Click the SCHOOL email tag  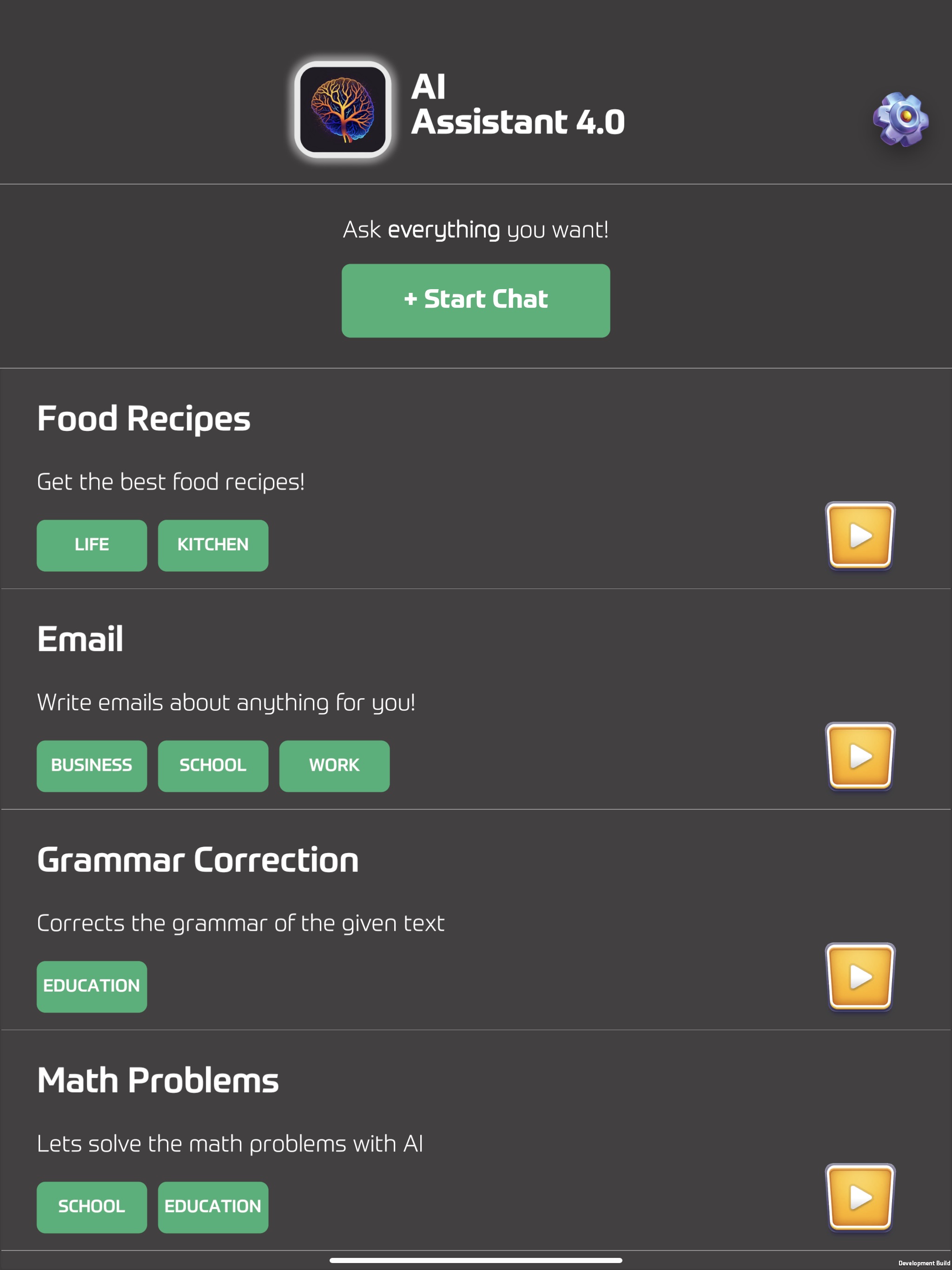tap(212, 766)
